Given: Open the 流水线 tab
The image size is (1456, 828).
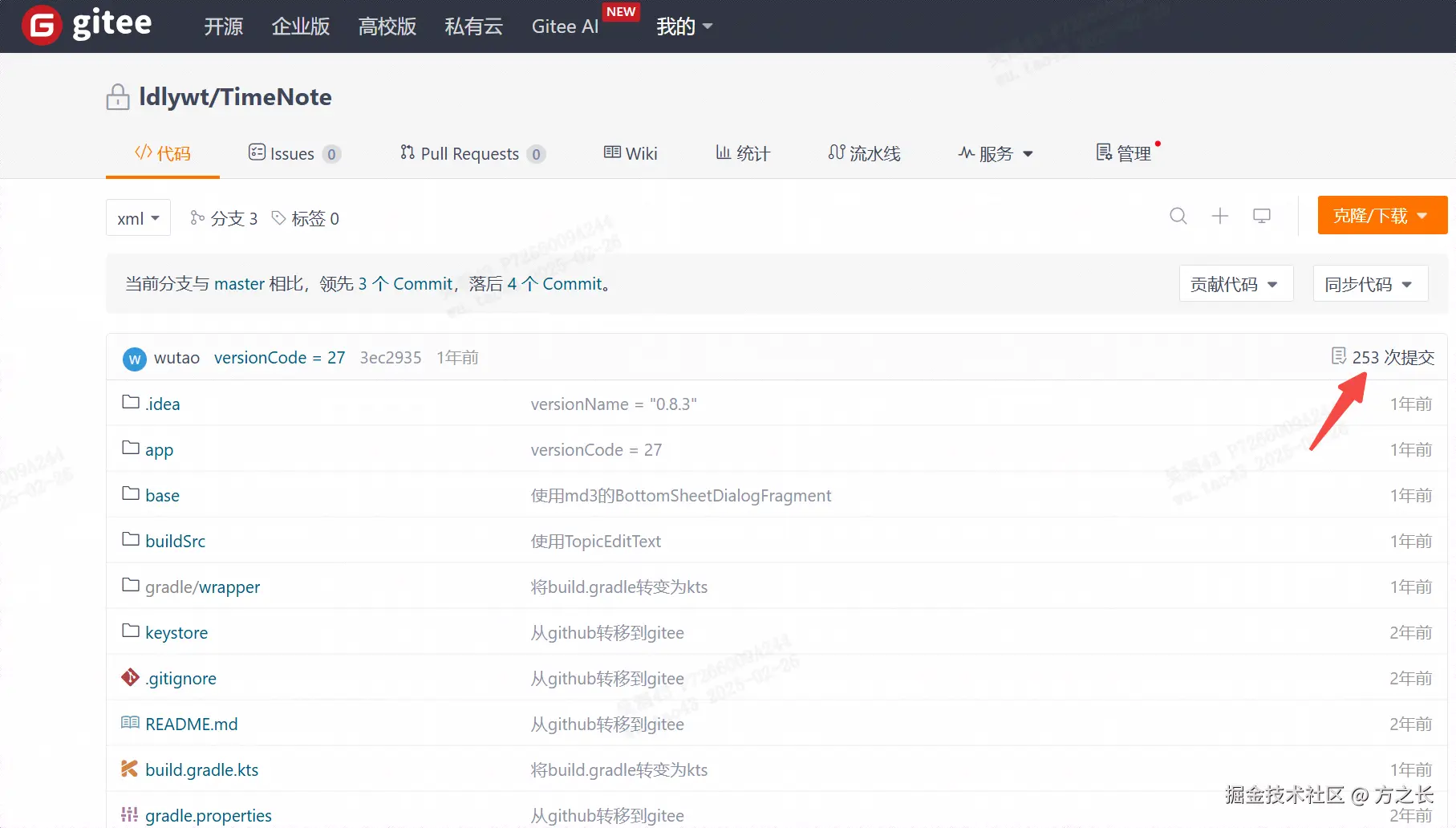Looking at the screenshot, I should [x=864, y=153].
